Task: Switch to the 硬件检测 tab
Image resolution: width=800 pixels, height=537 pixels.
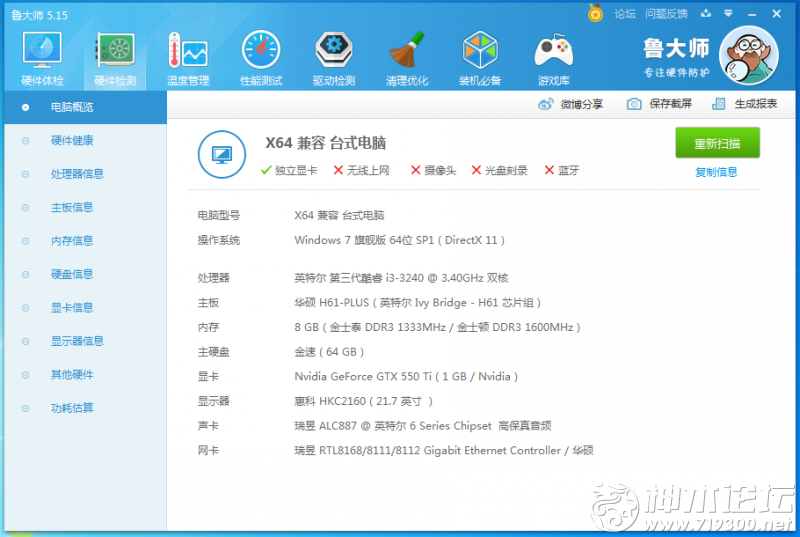Action: 114,56
